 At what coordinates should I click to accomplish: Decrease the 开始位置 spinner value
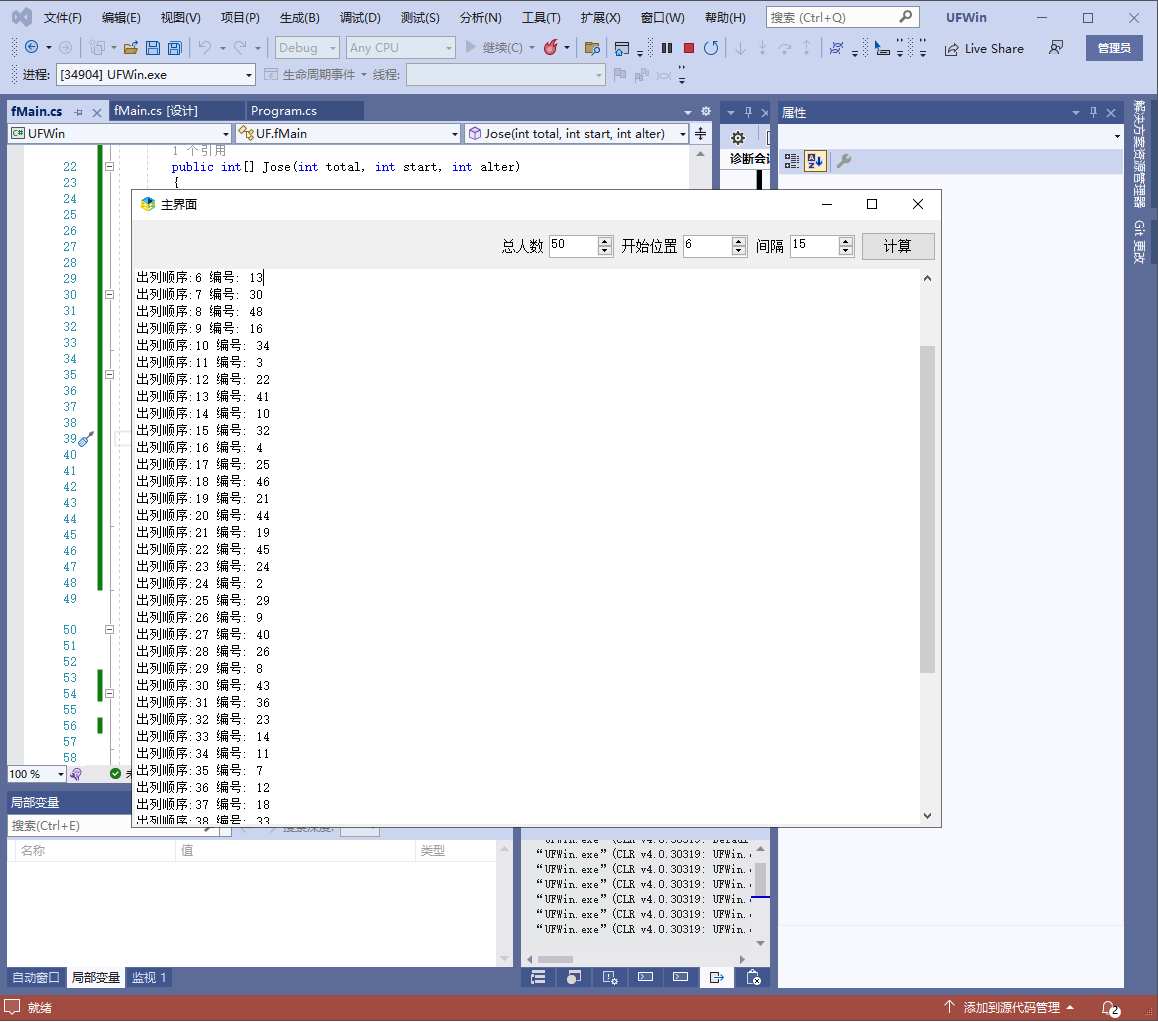739,251
